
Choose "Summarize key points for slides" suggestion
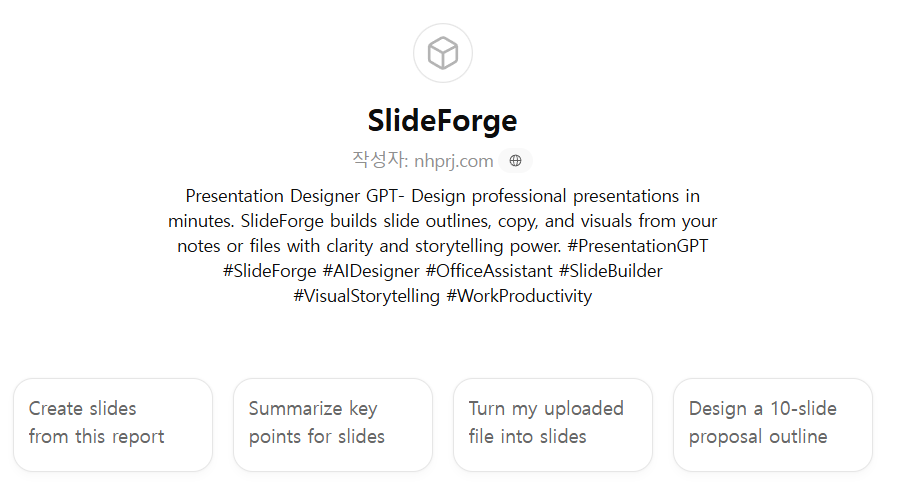pyautogui.click(x=333, y=423)
